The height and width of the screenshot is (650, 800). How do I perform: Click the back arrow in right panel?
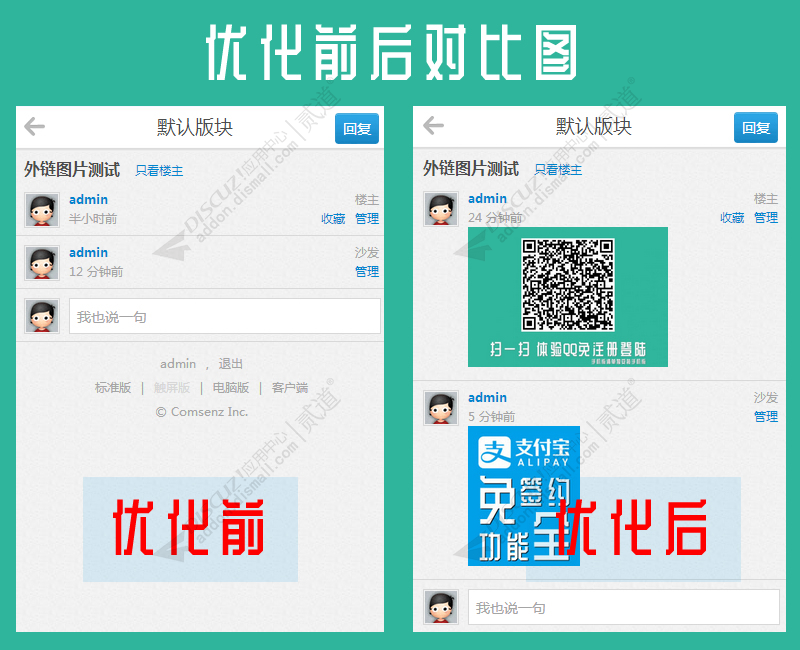point(433,126)
